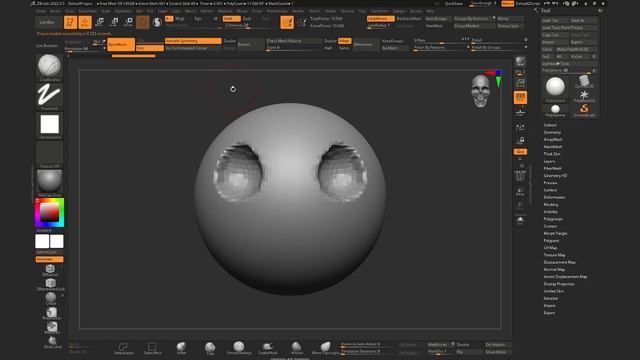The image size is (640, 360).
Task: Open the current brush thumbnail
Action: pos(49,67)
